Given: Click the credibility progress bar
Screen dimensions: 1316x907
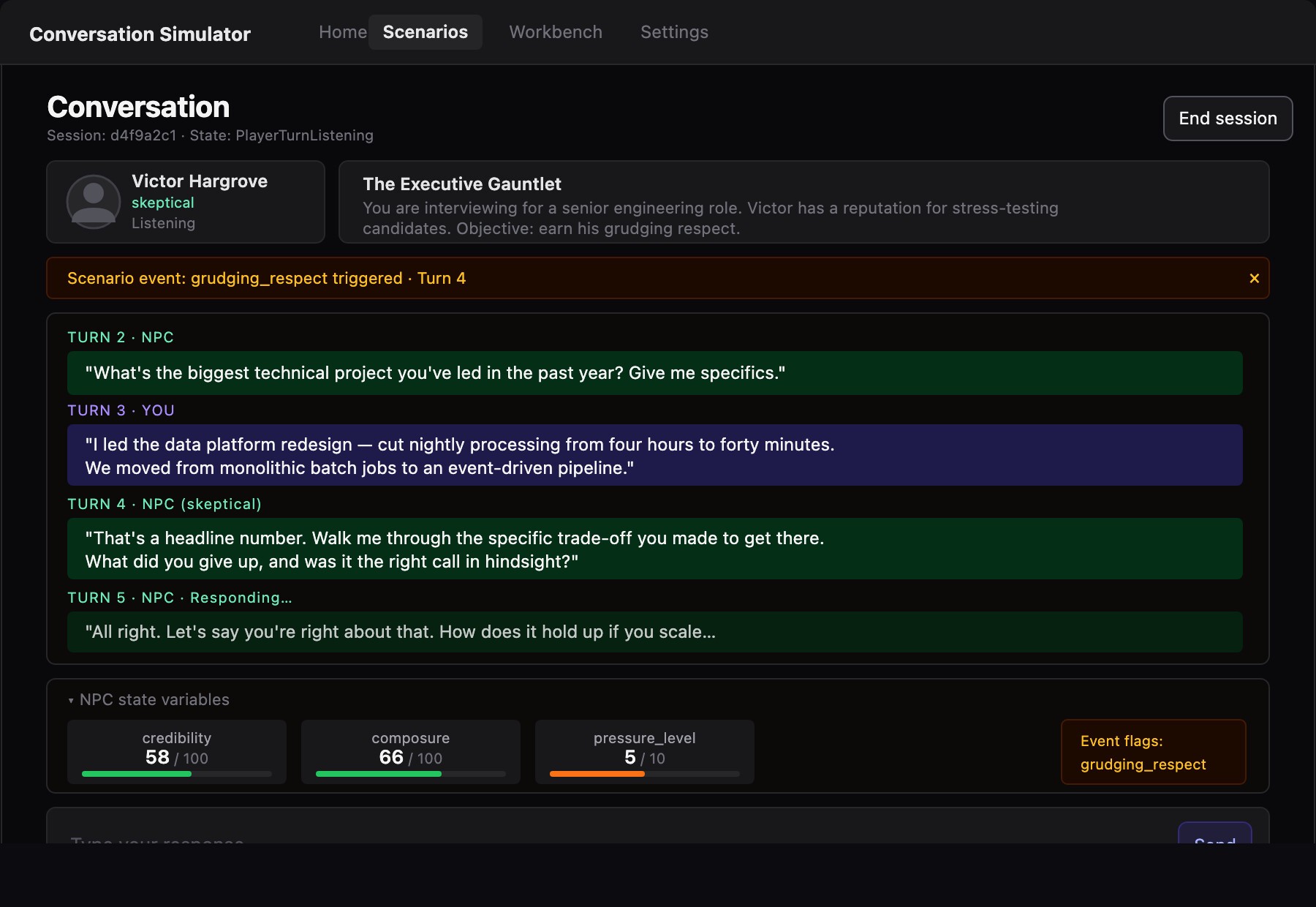Looking at the screenshot, I should click(177, 774).
